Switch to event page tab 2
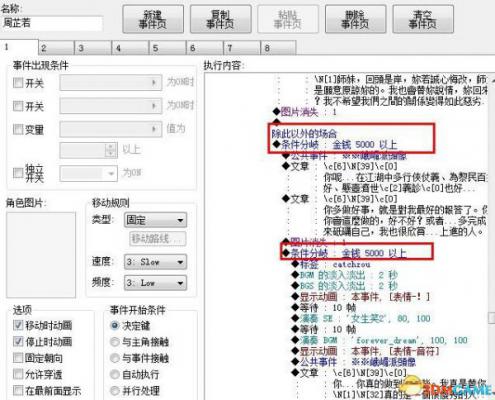The image size is (495, 400). [x=56, y=48]
